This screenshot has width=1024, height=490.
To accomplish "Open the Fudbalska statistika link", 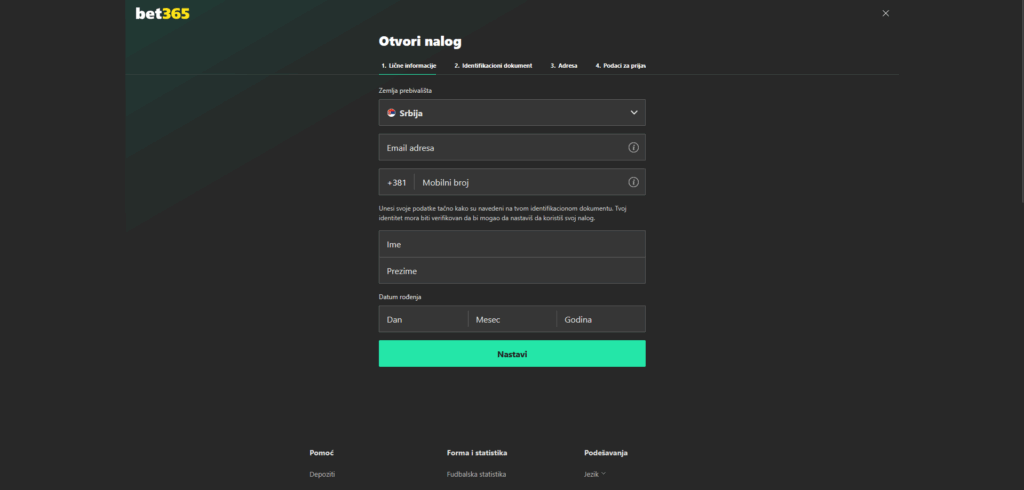I will (x=476, y=474).
